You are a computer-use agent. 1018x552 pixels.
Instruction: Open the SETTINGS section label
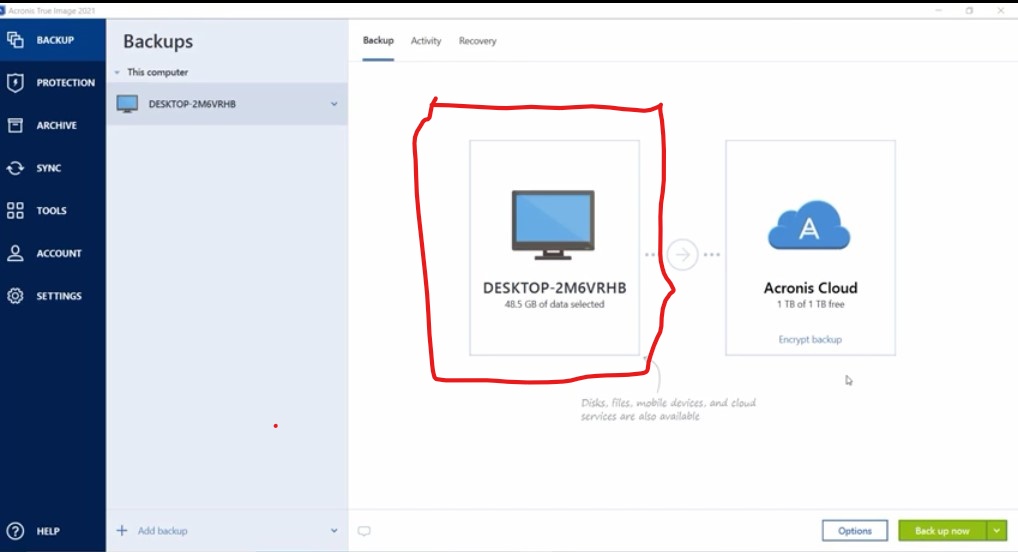pos(59,295)
